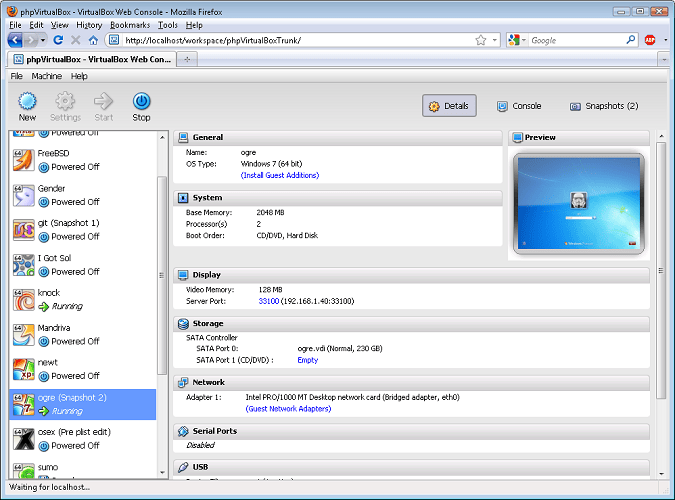The height and width of the screenshot is (500, 675).
Task: Click in the Google search field
Action: (x=577, y=40)
